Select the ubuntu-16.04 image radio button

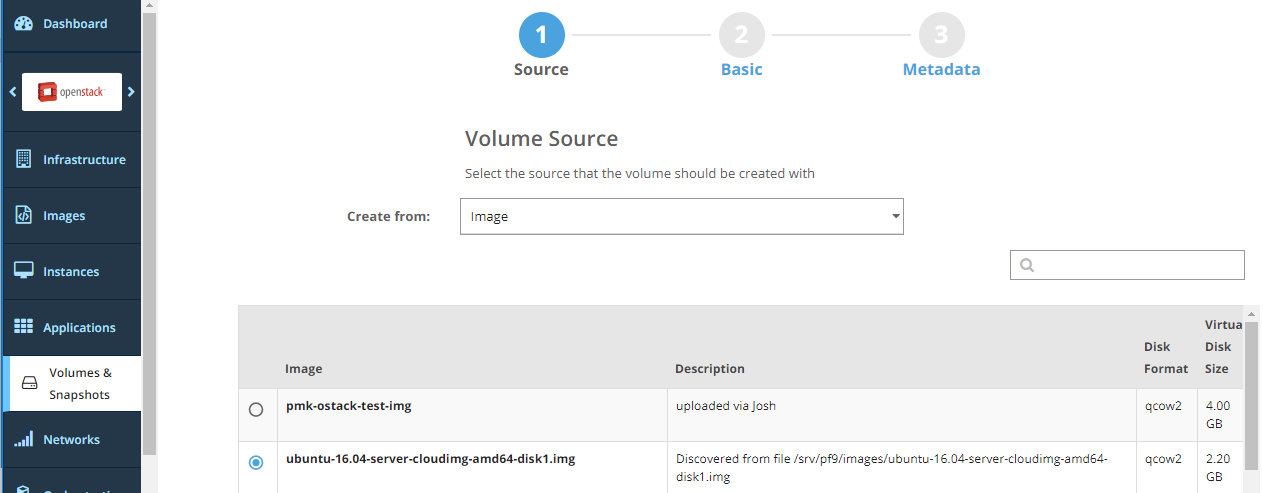pos(256,462)
